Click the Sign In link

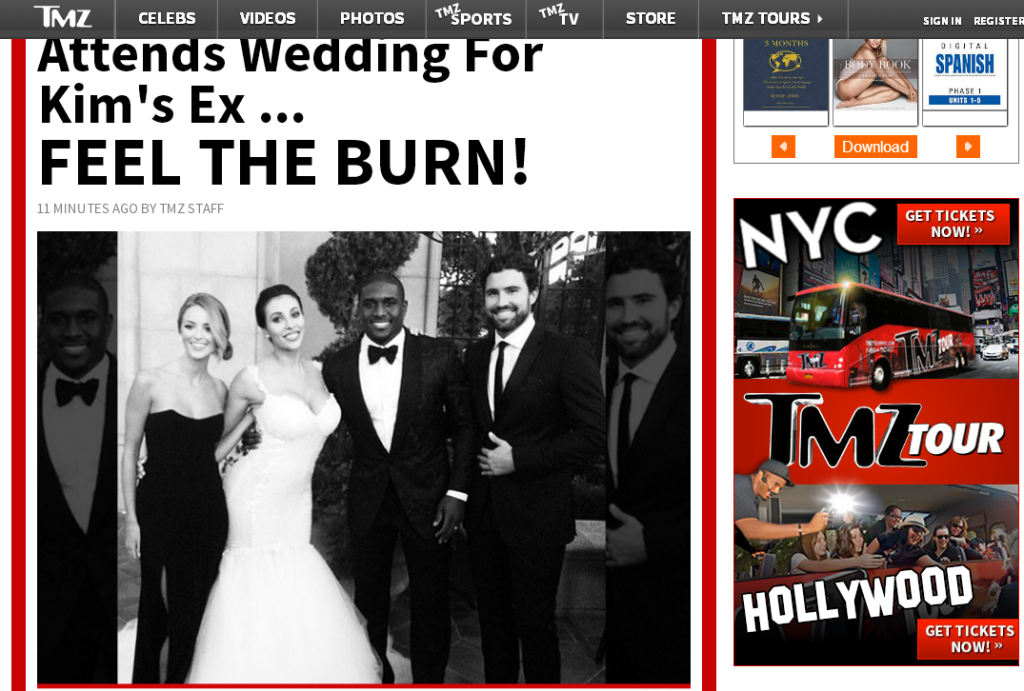[x=942, y=21]
